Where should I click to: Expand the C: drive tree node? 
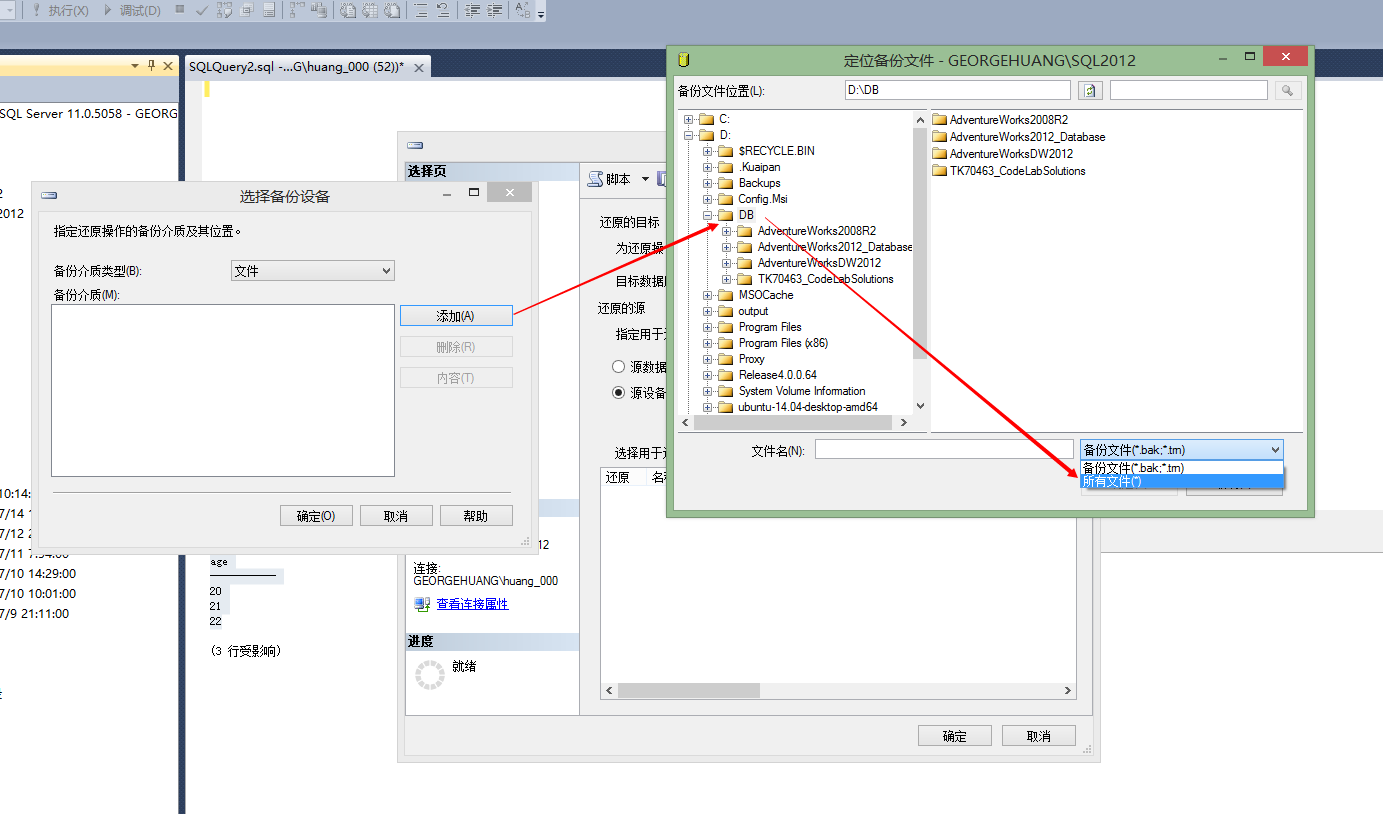(689, 119)
